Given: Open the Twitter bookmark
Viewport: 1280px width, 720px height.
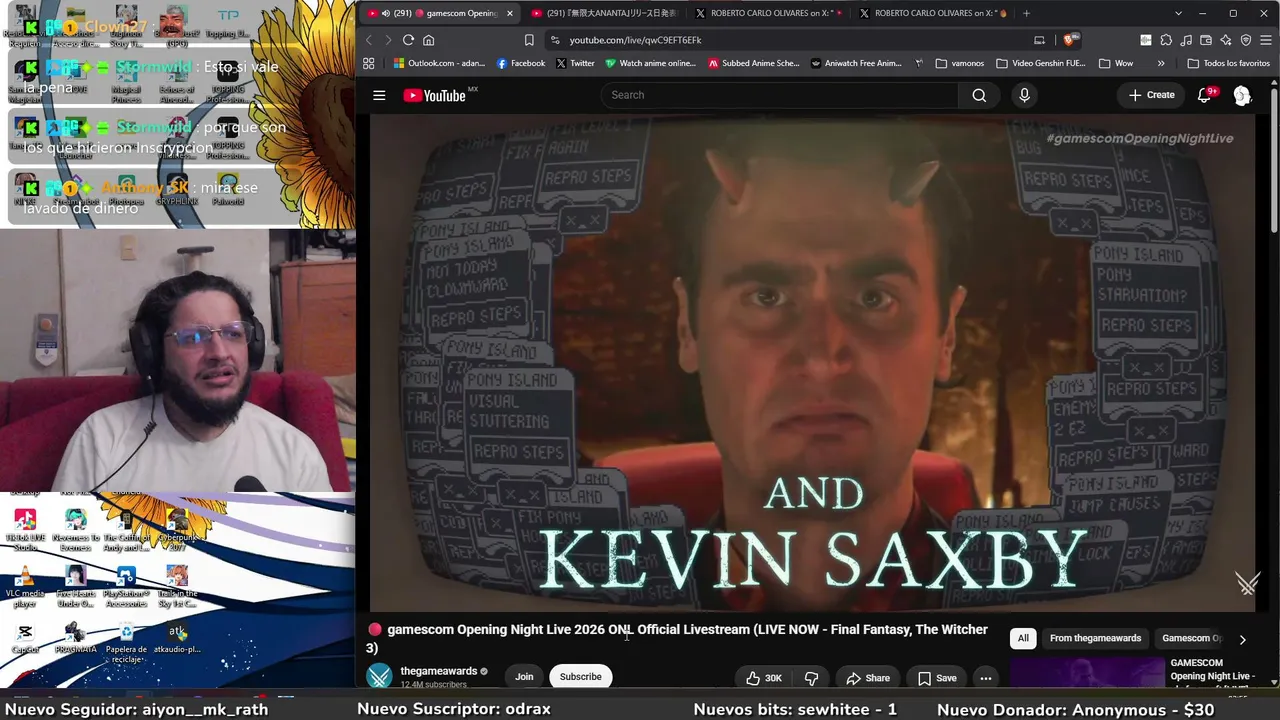Looking at the screenshot, I should [x=575, y=63].
